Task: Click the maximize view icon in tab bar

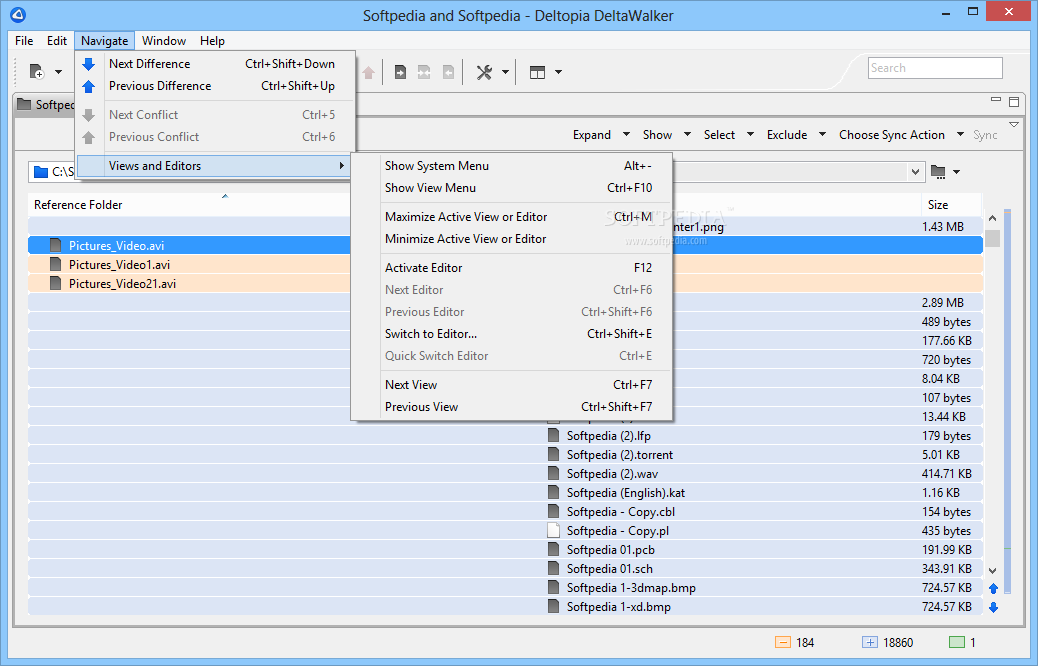Action: (1014, 101)
